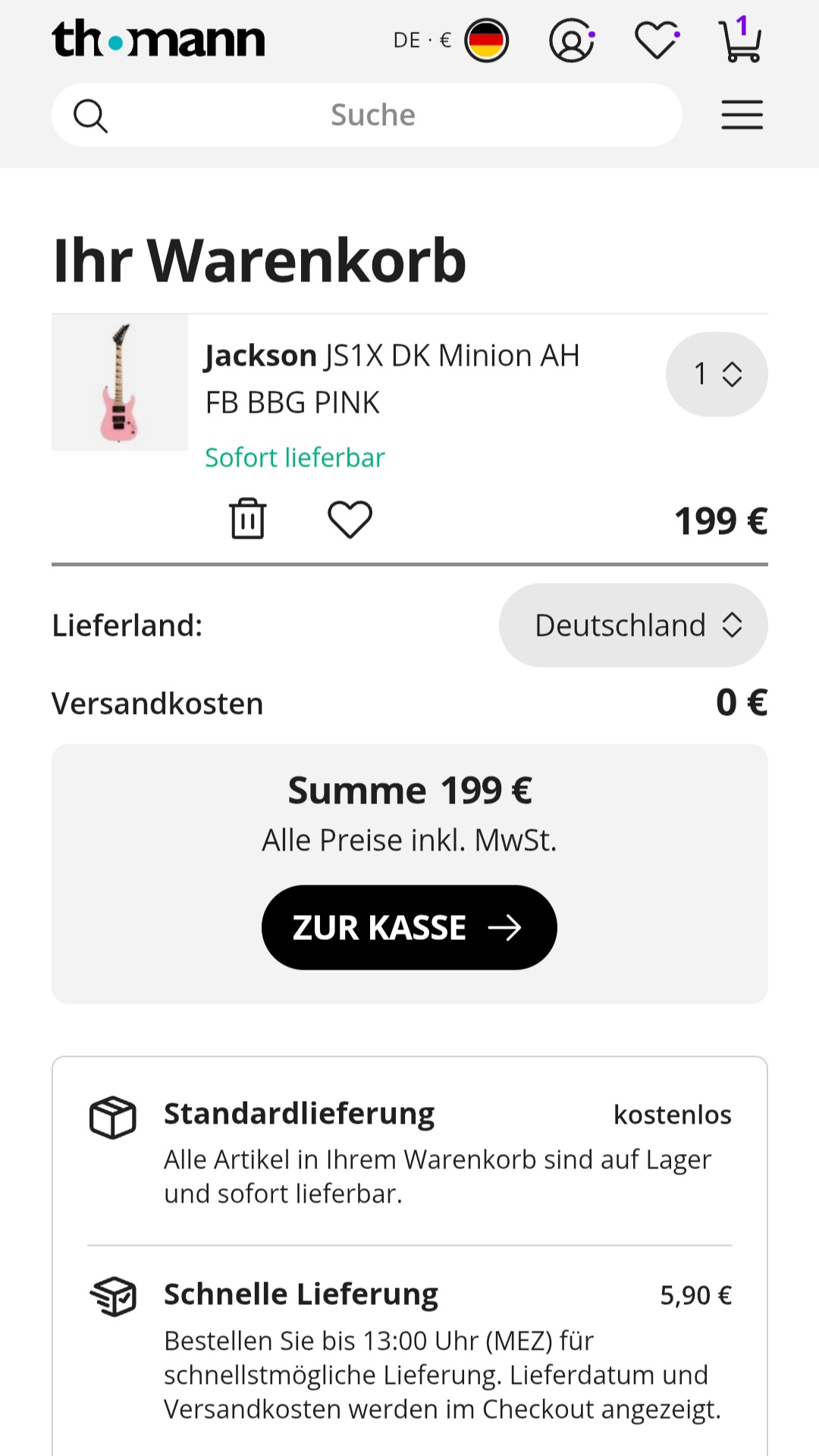Open the wishlist heart icon in header

[x=656, y=40]
